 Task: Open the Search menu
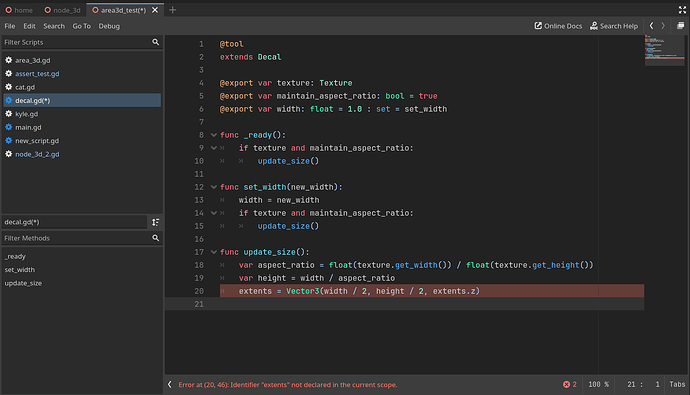54,26
